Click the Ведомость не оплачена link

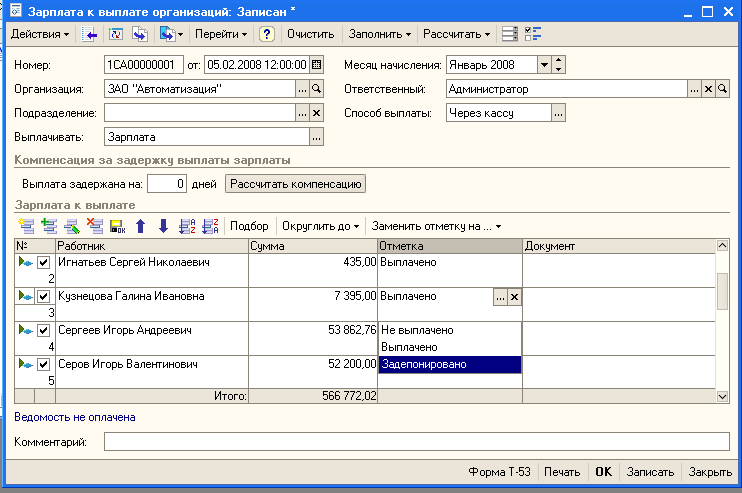[75, 417]
